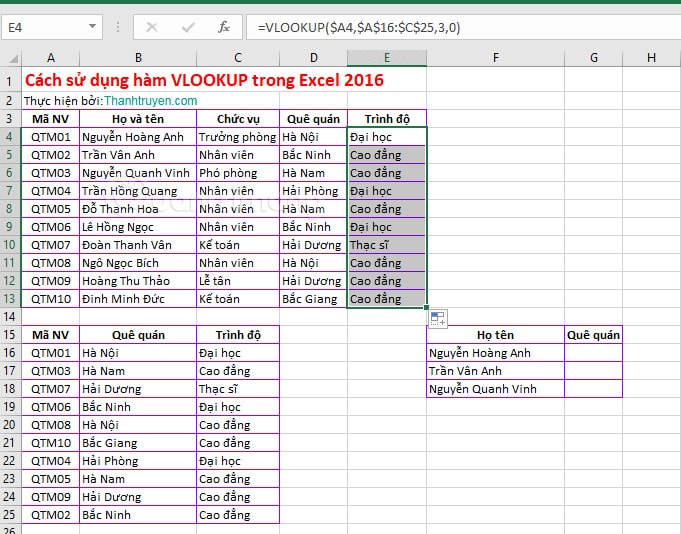Click the 'Họ tên' header in column F
Image resolution: width=681 pixels, height=534 pixels.
coord(496,335)
